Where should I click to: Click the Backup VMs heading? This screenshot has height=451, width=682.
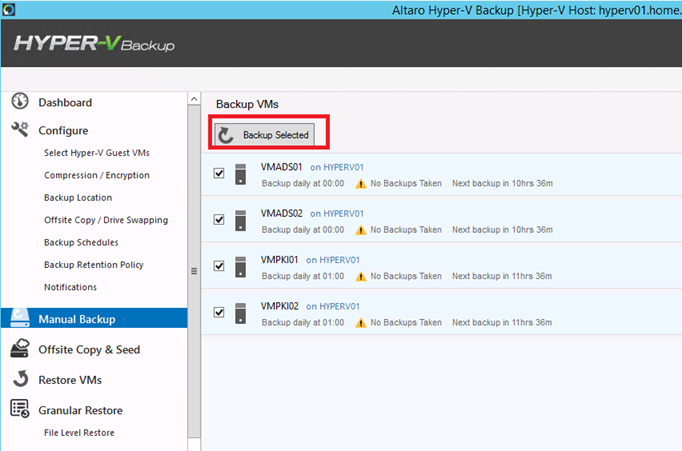tap(247, 104)
